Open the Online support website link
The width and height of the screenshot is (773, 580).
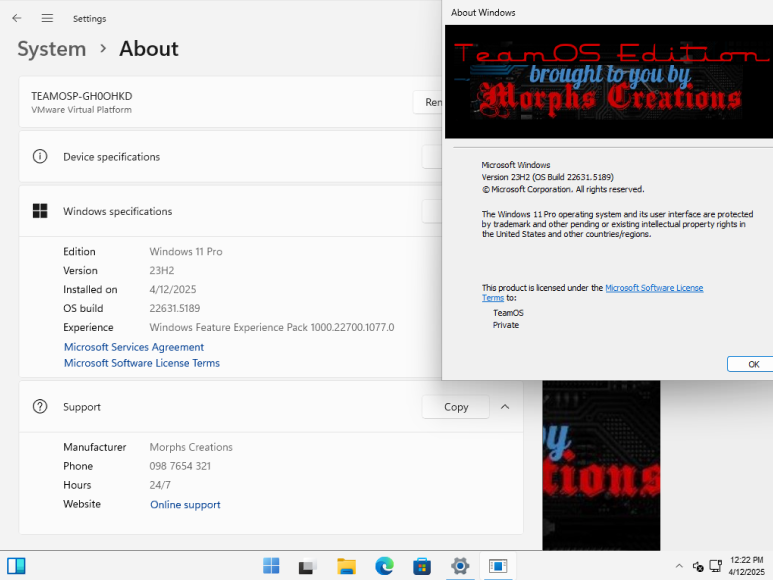185,505
